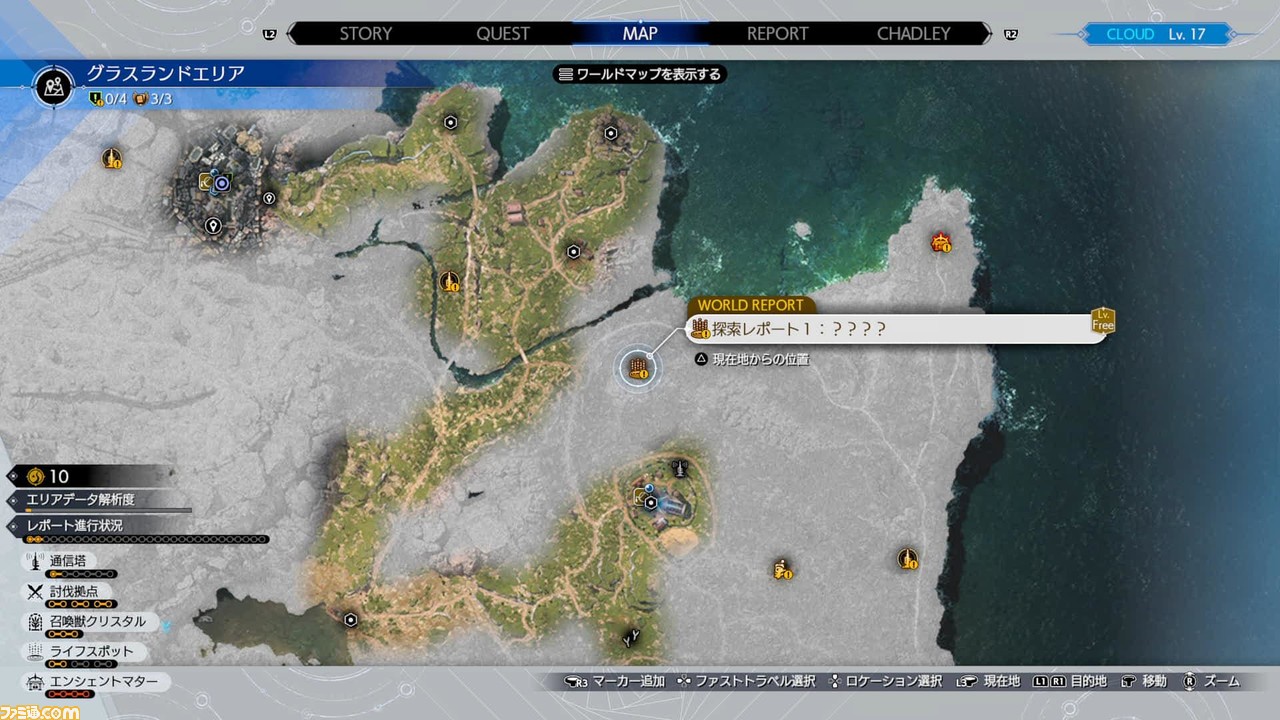Select the CLOUD Lv. 17 character badge
The height and width of the screenshot is (720, 1280).
tap(1155, 34)
